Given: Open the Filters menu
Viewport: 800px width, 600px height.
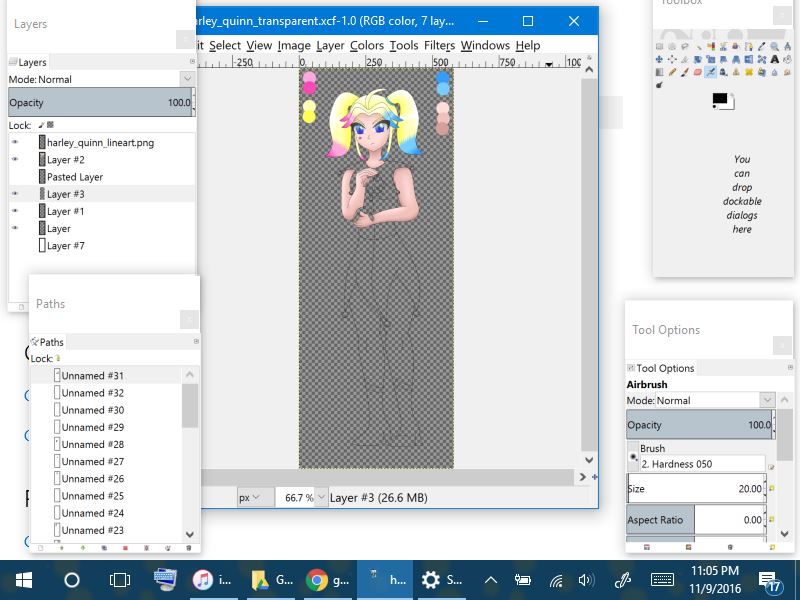Looking at the screenshot, I should click(439, 45).
